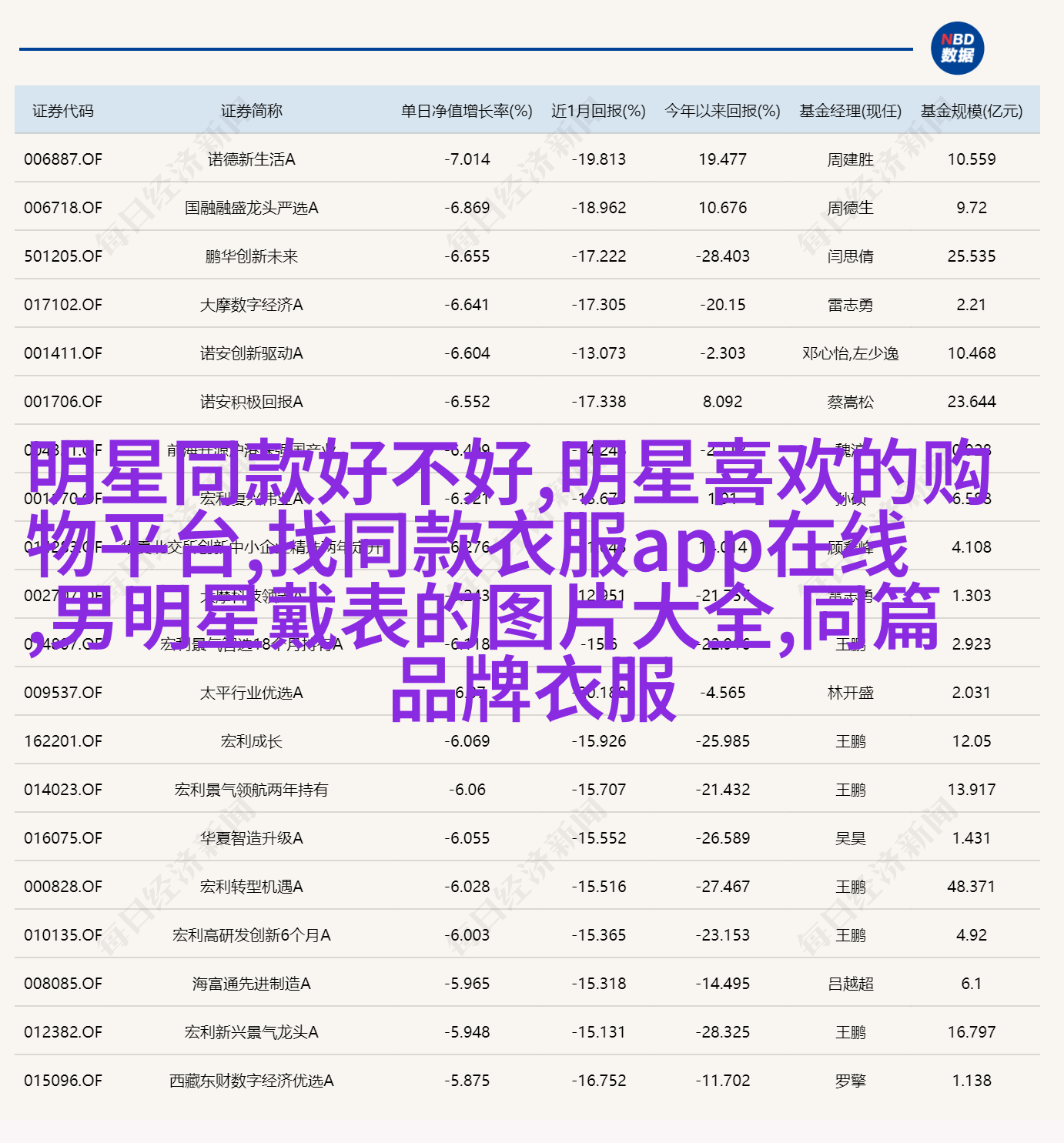Select fund code 010135.OF
This screenshot has height=1143, width=1064.
pos(63,935)
